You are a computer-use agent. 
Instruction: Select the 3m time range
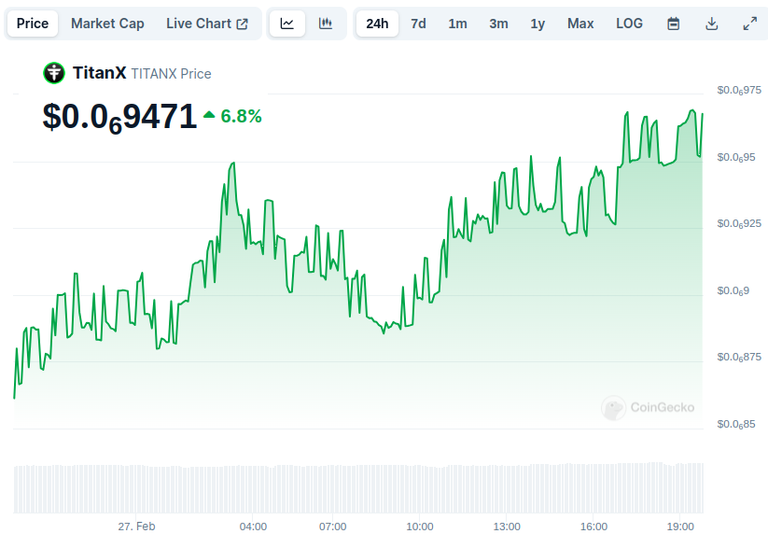coord(499,24)
